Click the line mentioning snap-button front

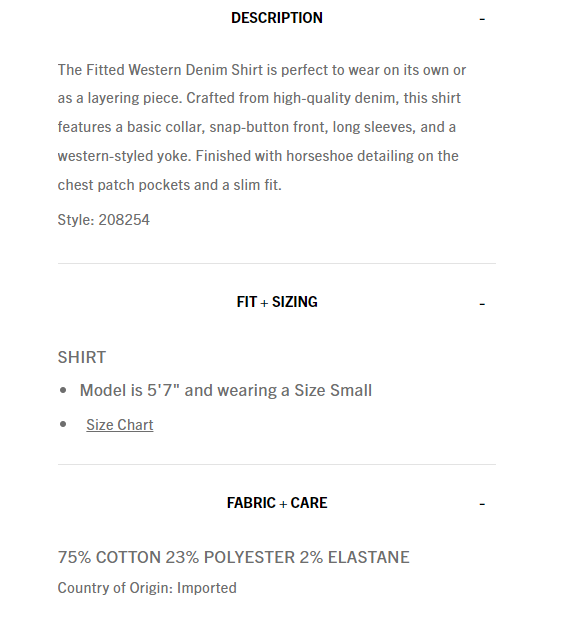coord(257,127)
